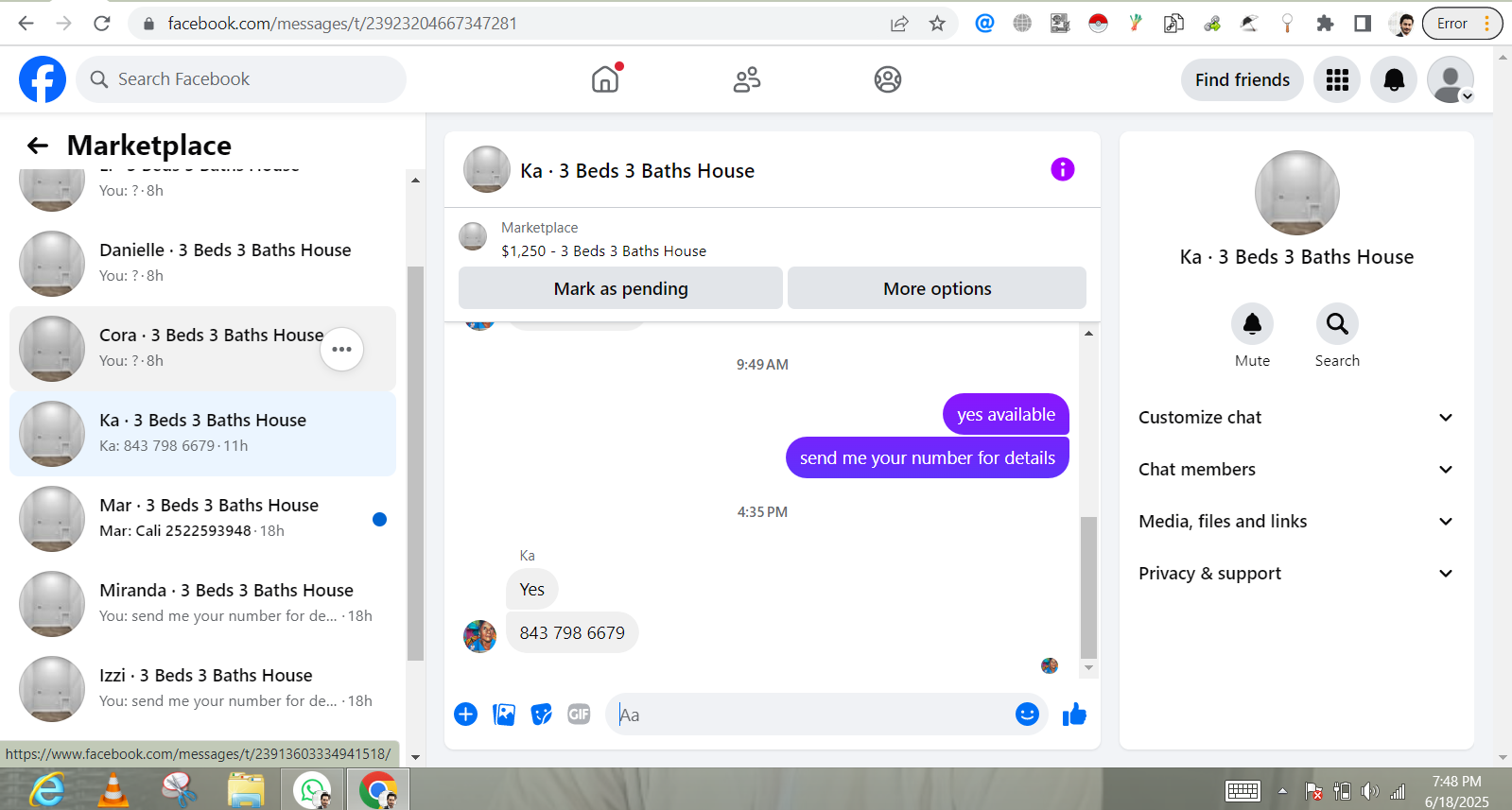
Task: Click the Find friends button
Action: coord(1243,79)
